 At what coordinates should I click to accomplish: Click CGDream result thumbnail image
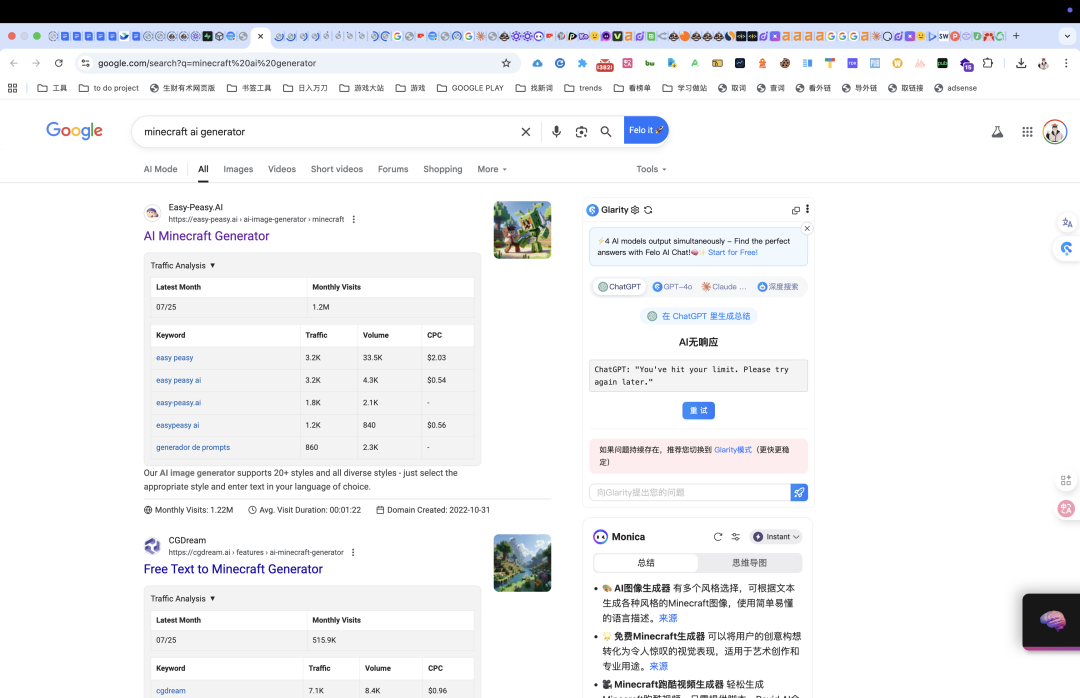click(522, 563)
